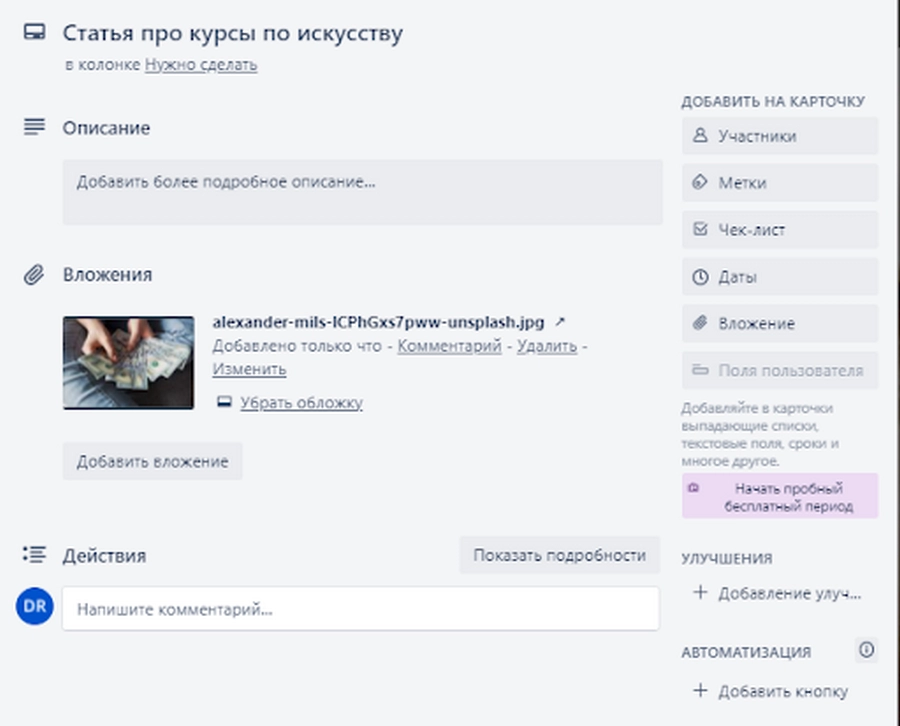Image resolution: width=900 pixels, height=726 pixels.
Task: Click the Добавить вложение button
Action: pos(153,461)
